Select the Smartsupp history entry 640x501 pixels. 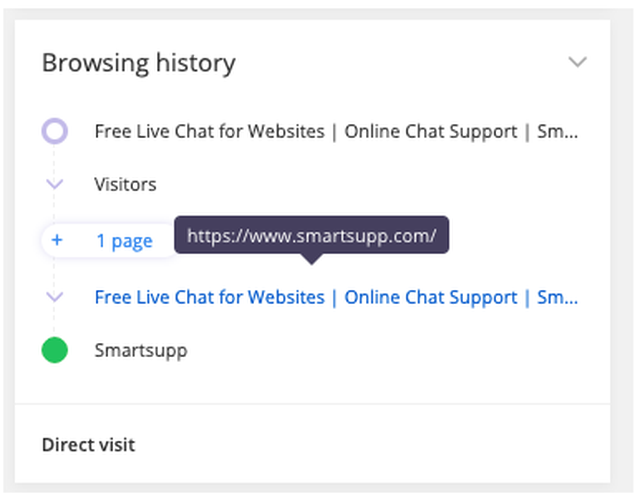pos(141,350)
